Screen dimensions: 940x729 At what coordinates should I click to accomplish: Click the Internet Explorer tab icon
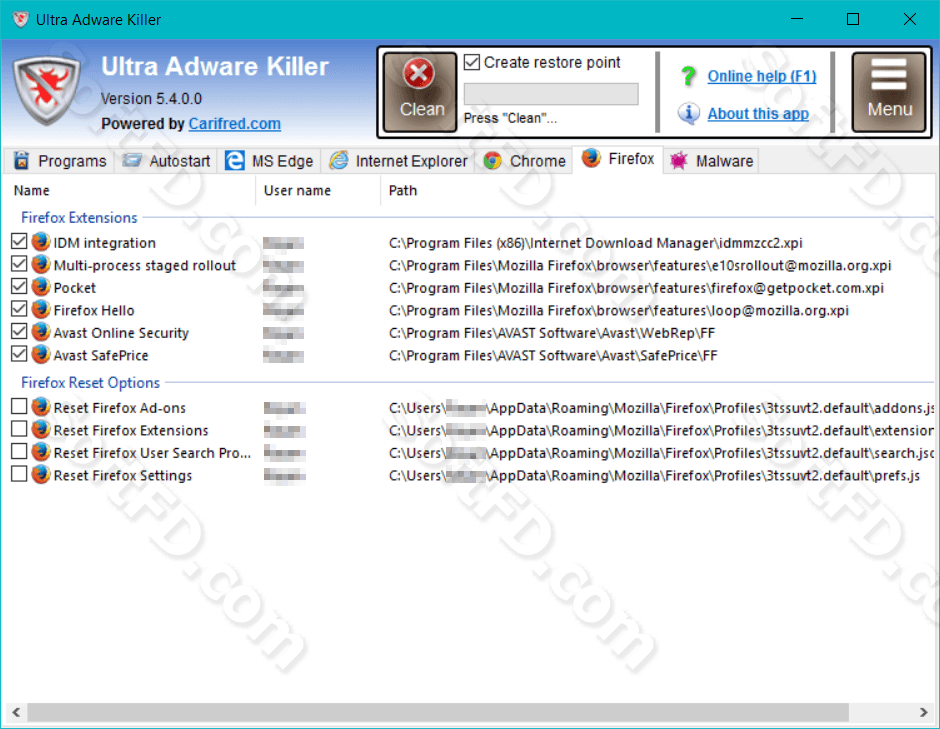(339, 160)
